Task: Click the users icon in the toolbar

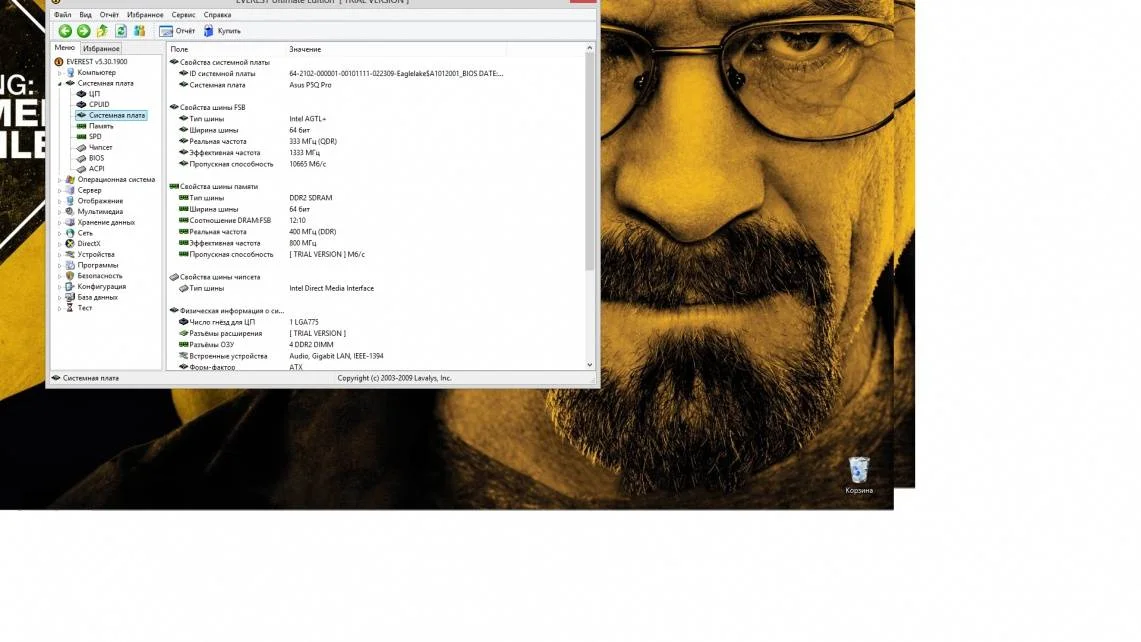Action: (x=140, y=31)
